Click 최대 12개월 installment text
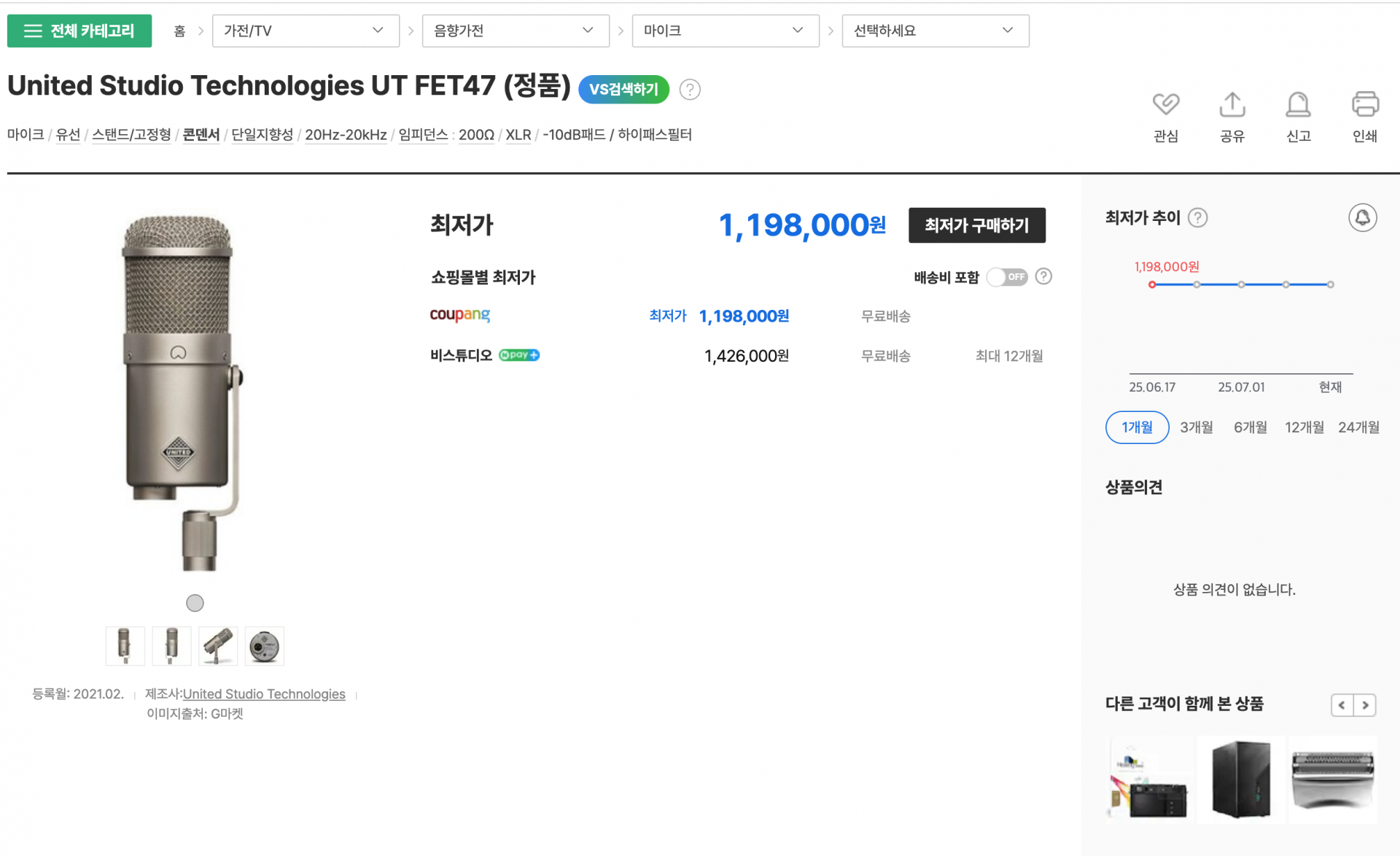 1009,356
